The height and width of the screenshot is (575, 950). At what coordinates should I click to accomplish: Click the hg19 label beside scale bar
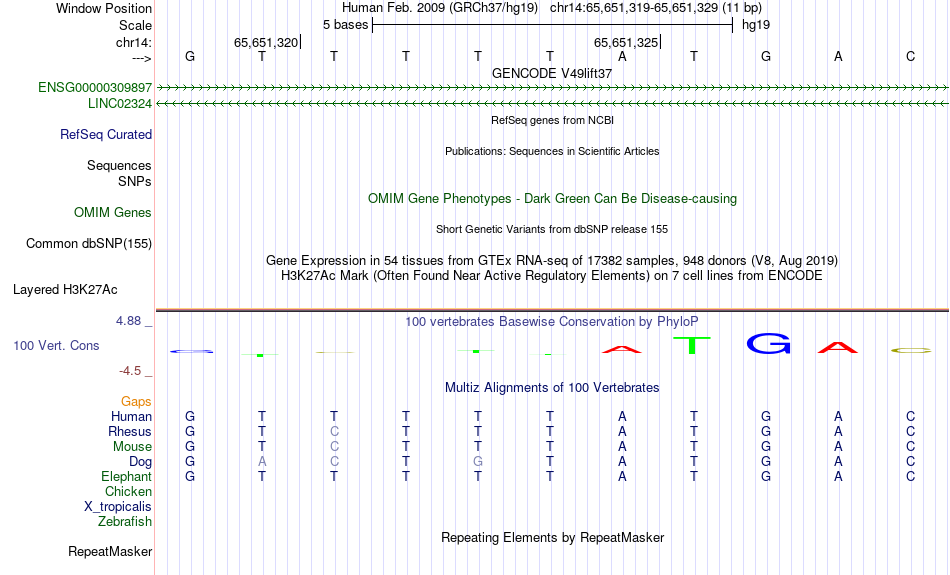click(756, 25)
